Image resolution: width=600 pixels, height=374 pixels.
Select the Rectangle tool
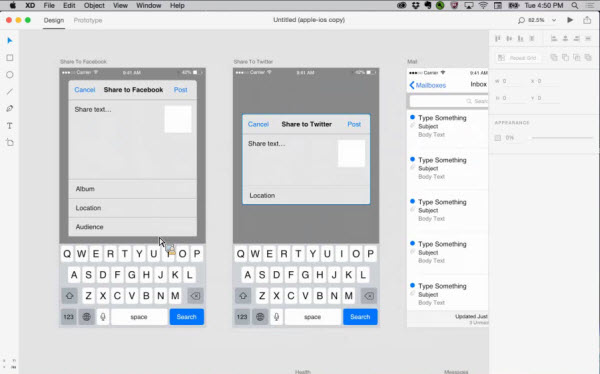tap(10, 58)
